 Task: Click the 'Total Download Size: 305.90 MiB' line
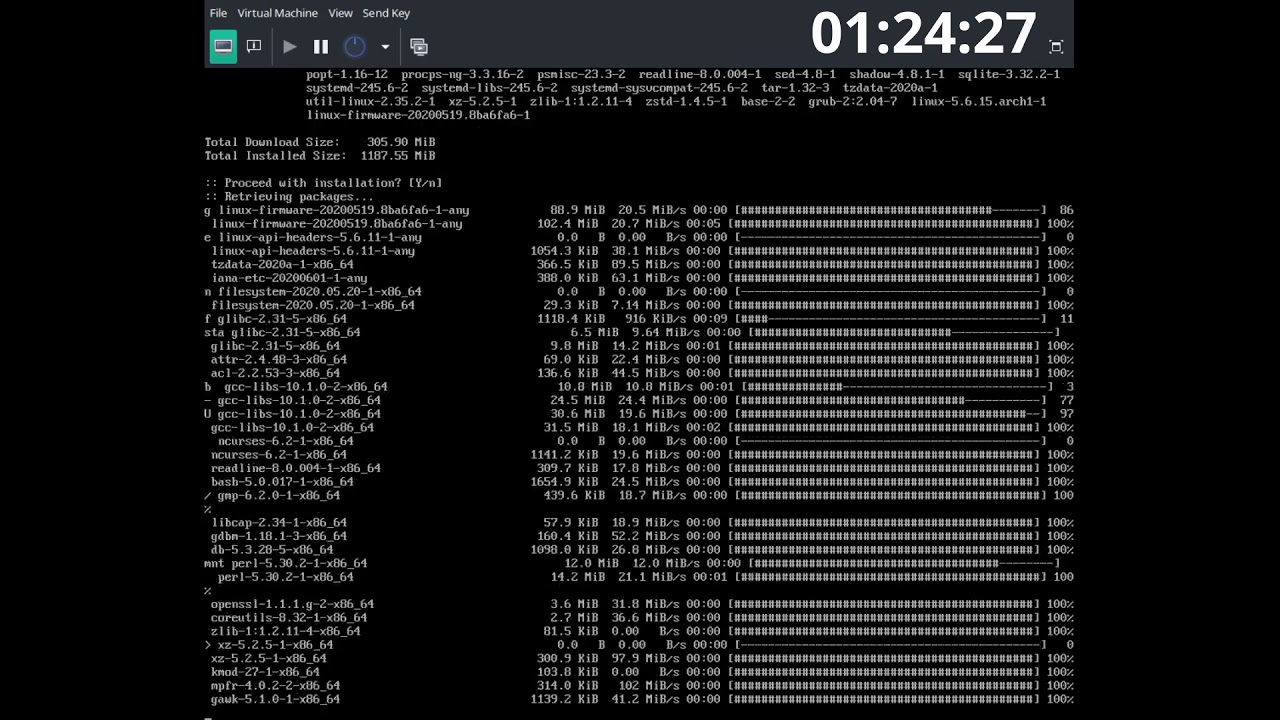[x=320, y=142]
